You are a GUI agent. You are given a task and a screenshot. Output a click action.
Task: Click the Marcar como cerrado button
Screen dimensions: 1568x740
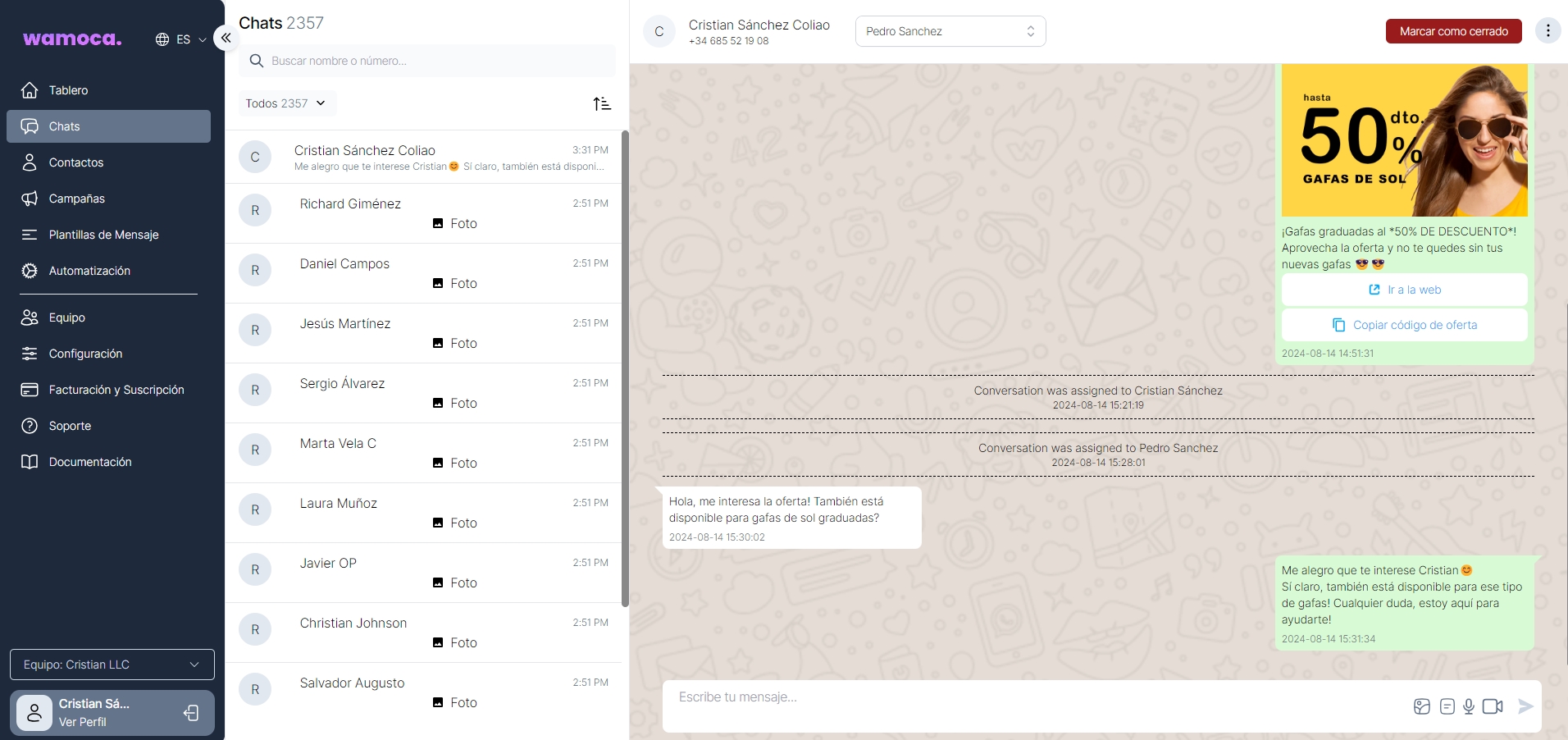coord(1453,31)
